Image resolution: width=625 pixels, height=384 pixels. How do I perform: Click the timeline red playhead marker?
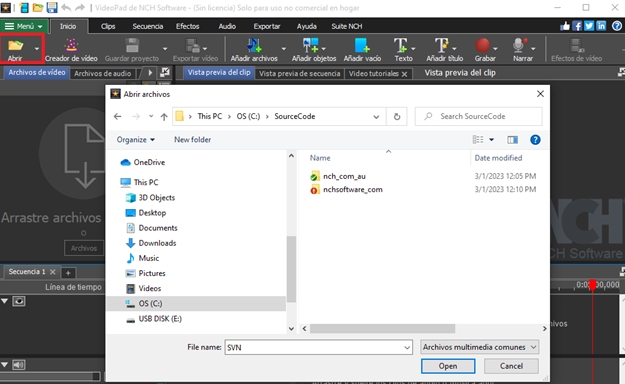(593, 285)
